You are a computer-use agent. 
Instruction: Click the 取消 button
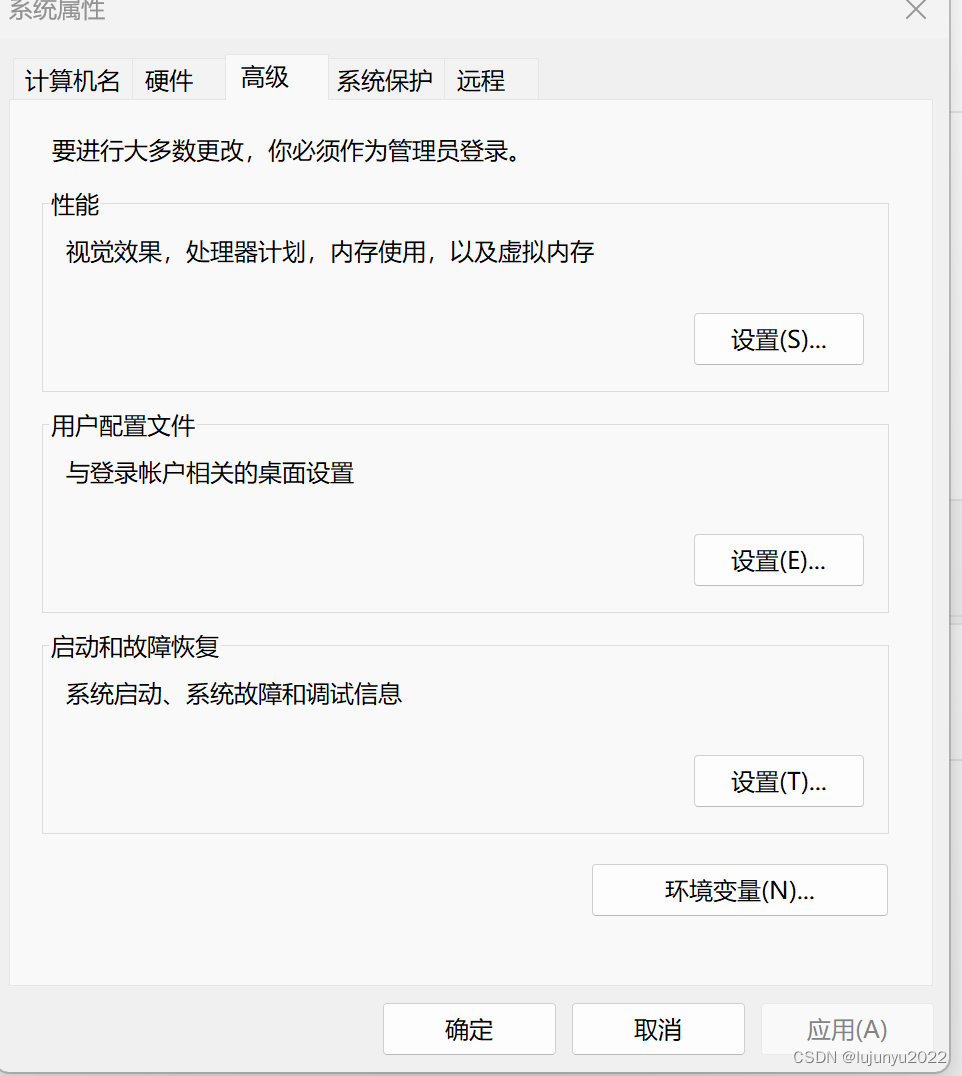658,1029
